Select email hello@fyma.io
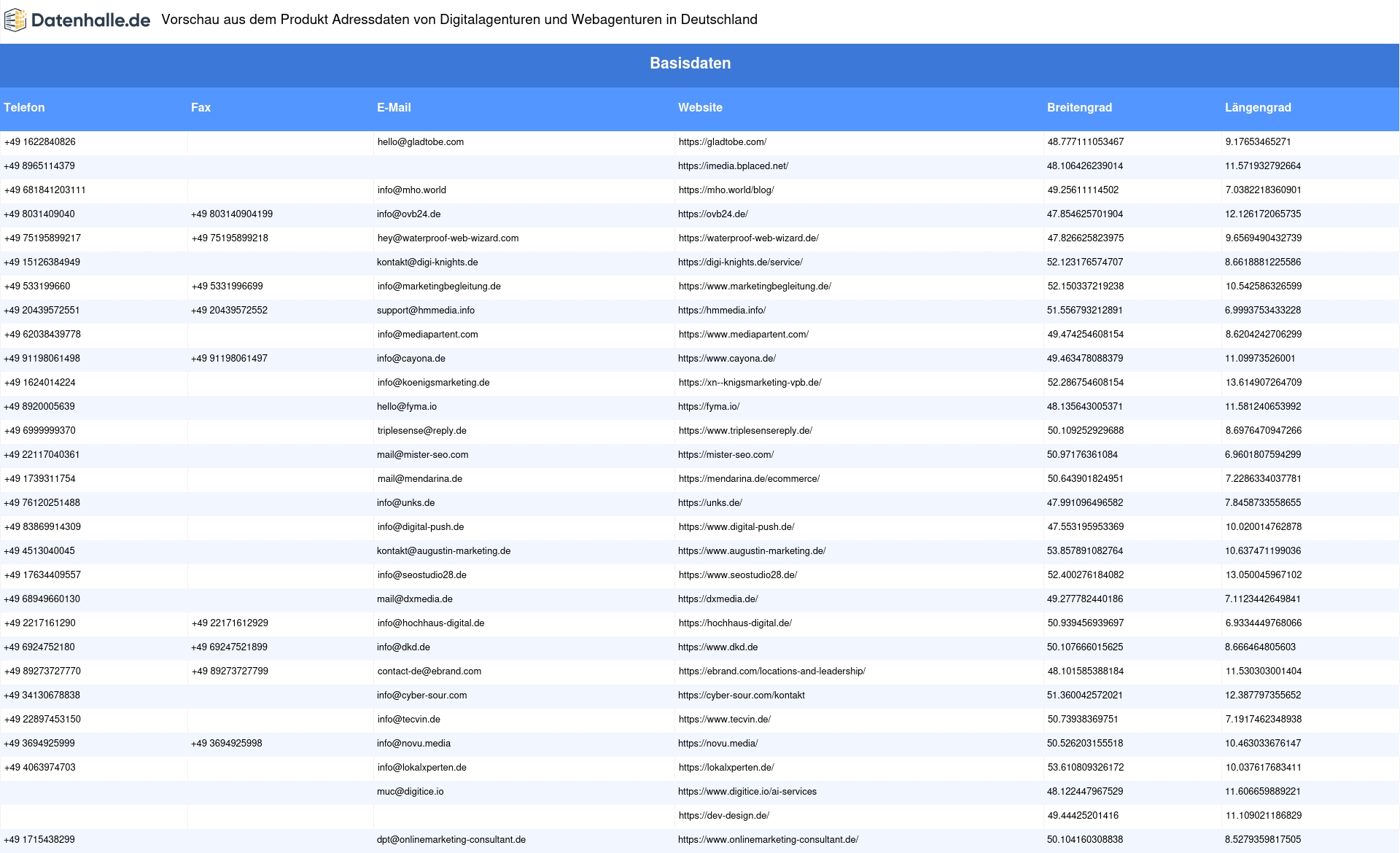The image size is (1400, 853). (407, 407)
